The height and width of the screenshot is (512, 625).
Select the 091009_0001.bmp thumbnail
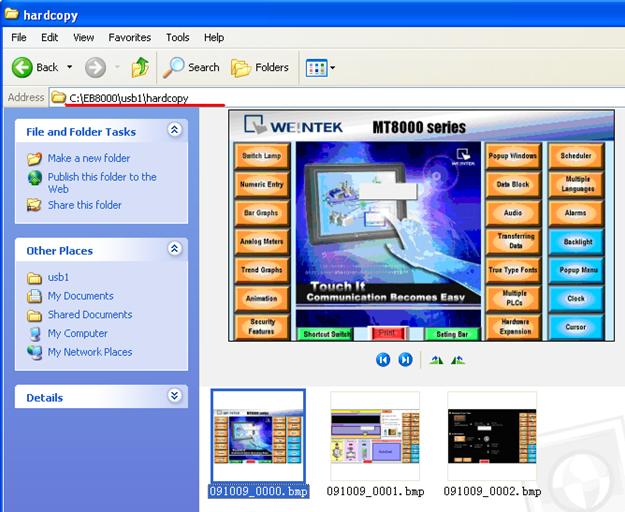[375, 436]
